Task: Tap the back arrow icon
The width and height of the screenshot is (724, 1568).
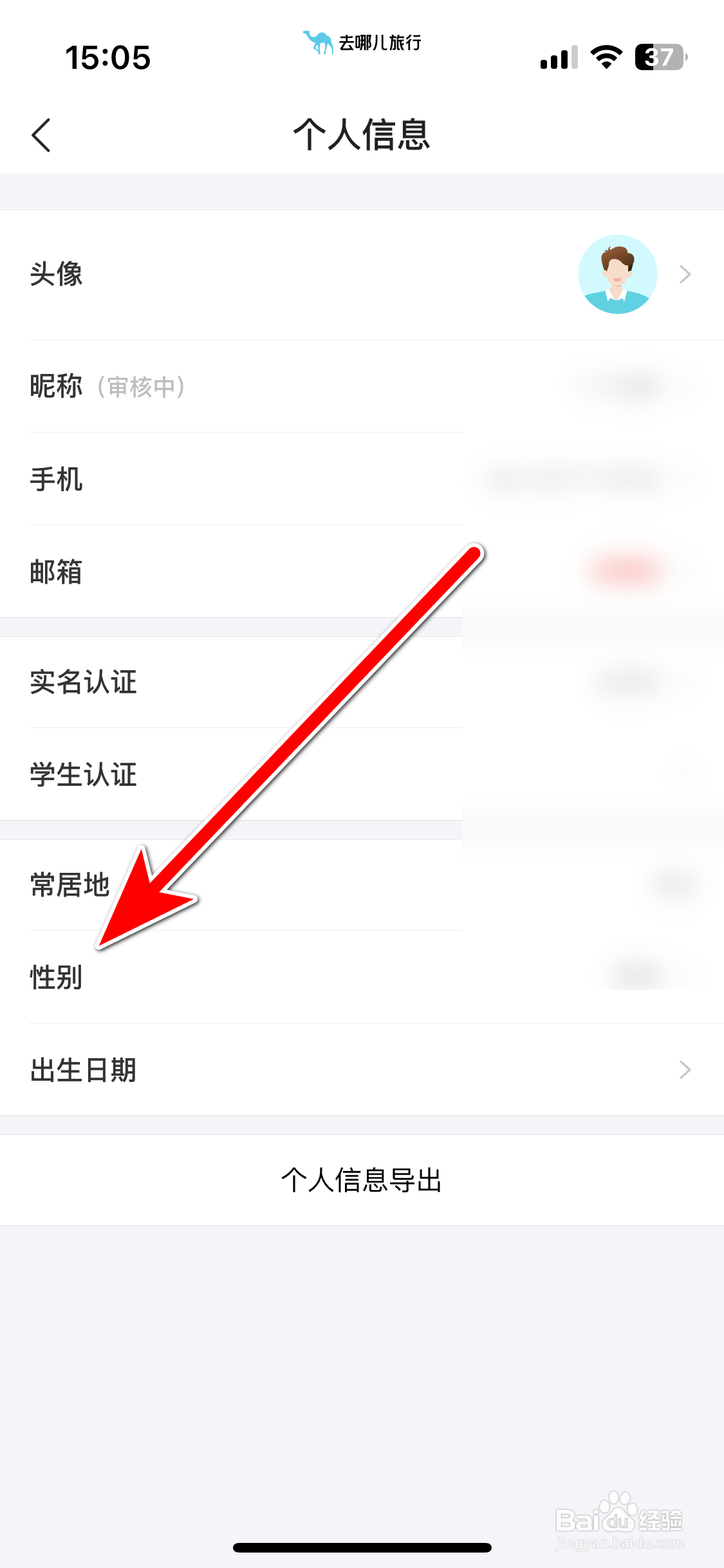Action: pos(41,135)
